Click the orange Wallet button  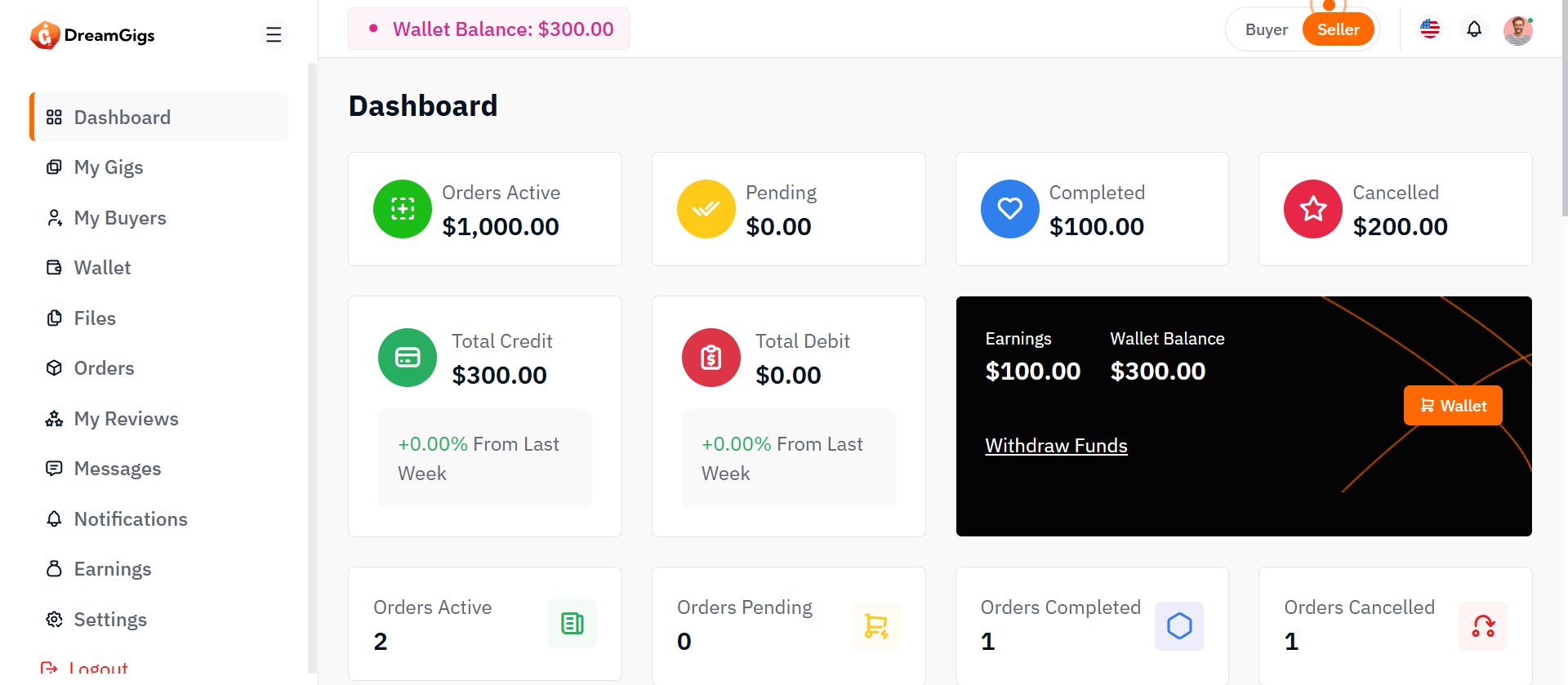coord(1453,406)
